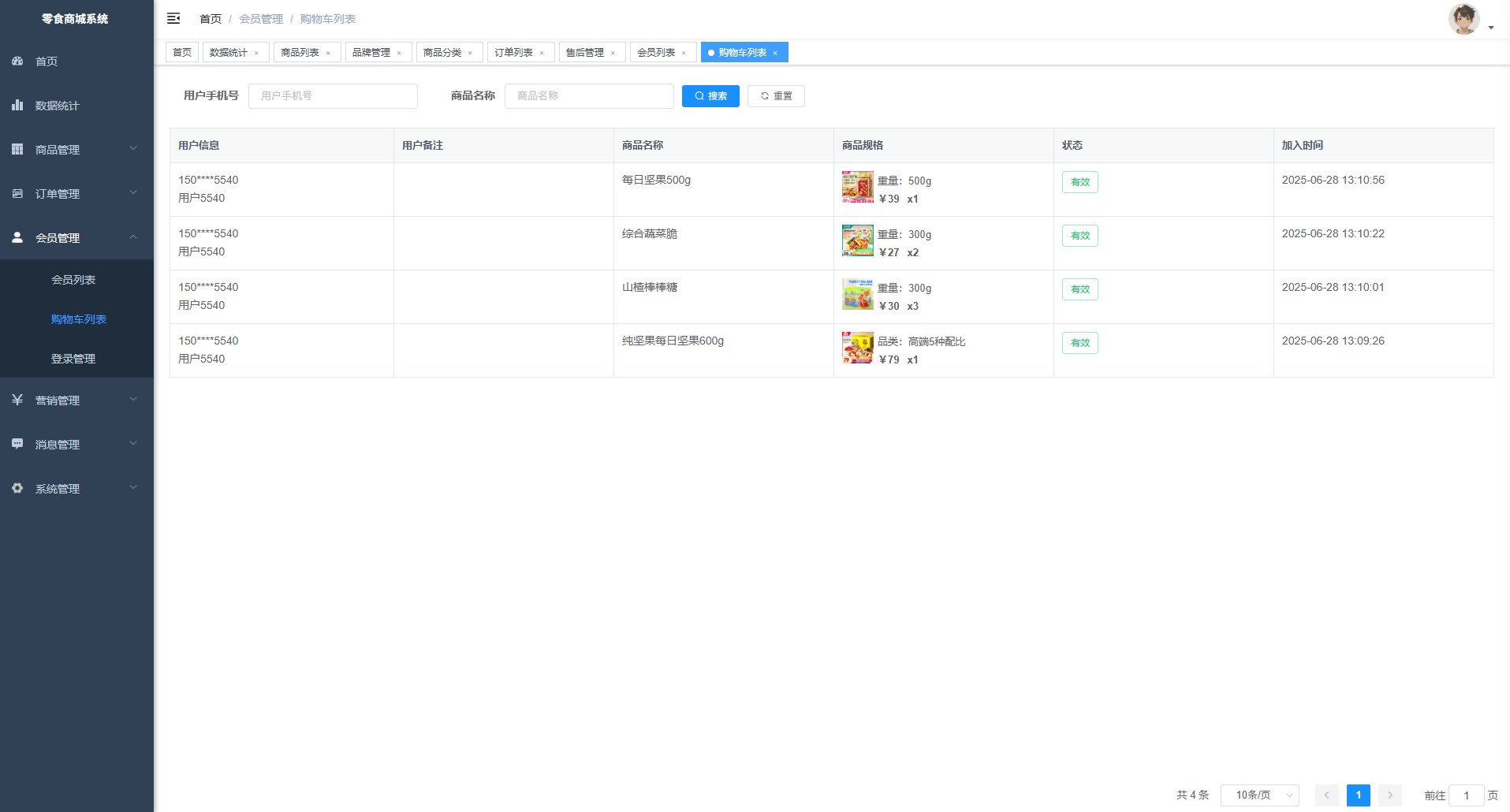Image resolution: width=1510 pixels, height=812 pixels.
Task: Click the blue 搜索 button
Action: [x=710, y=96]
